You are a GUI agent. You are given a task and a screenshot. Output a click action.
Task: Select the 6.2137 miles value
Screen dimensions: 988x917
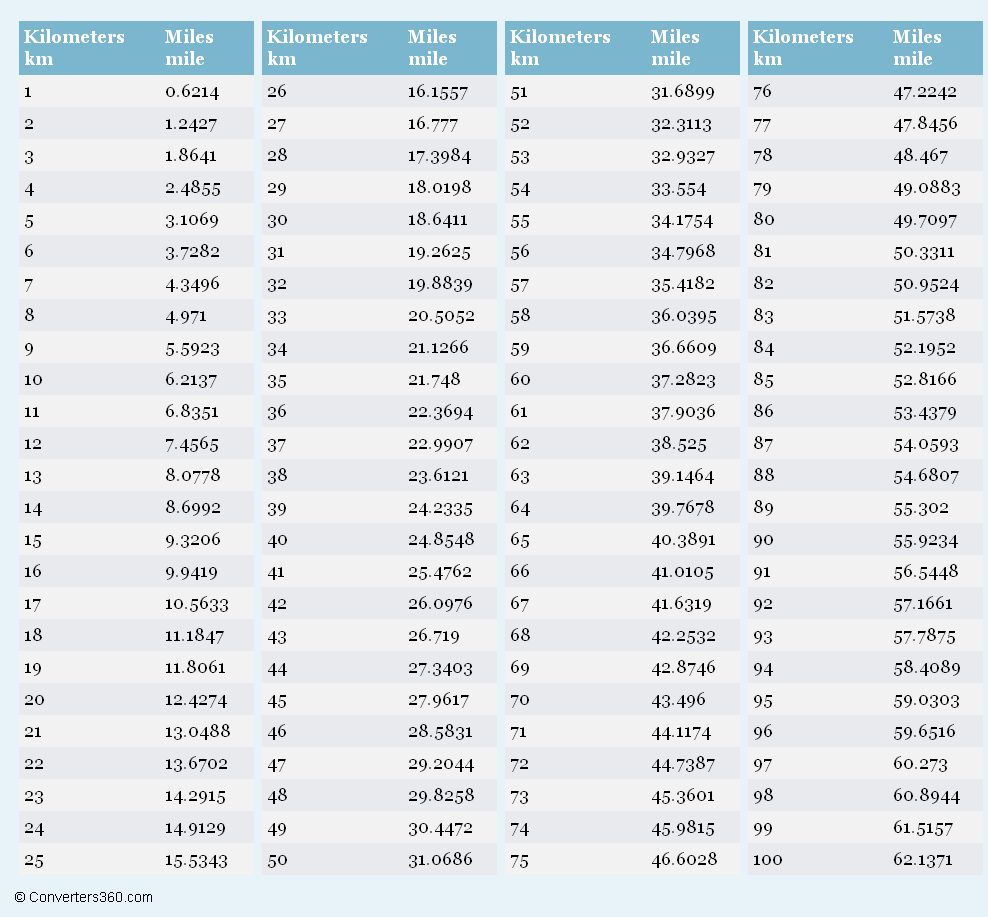point(192,380)
